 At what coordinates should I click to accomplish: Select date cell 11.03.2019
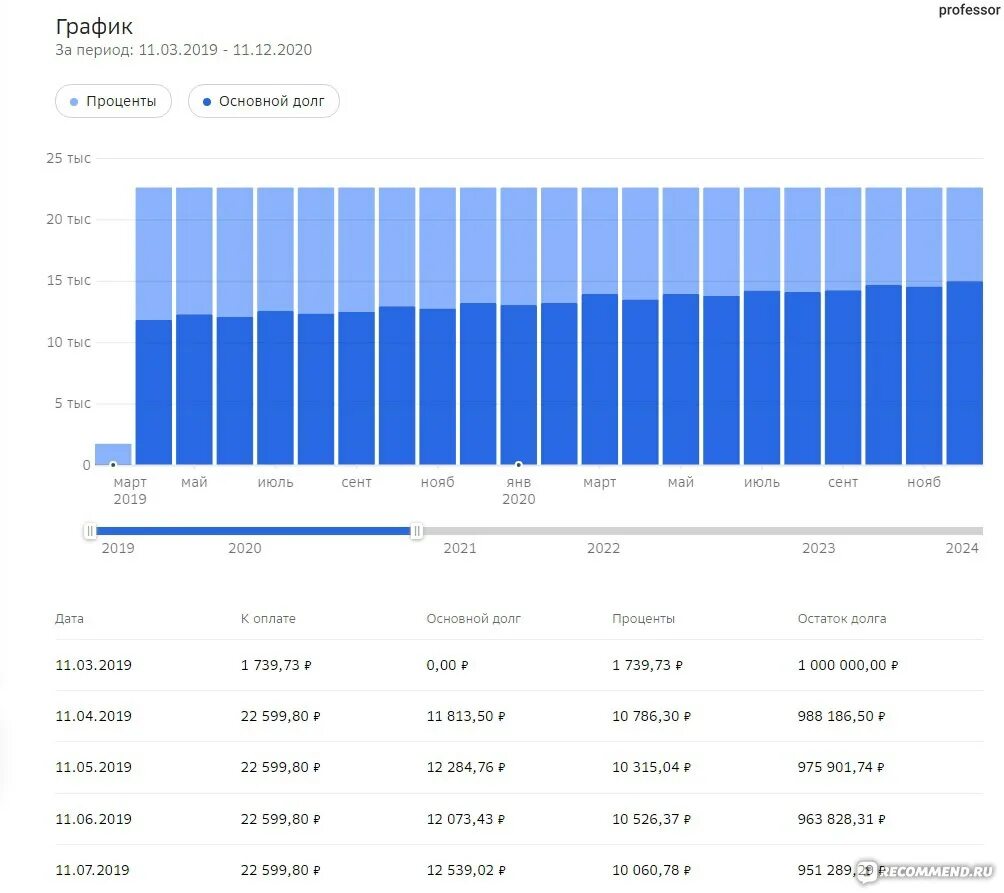[x=93, y=665]
